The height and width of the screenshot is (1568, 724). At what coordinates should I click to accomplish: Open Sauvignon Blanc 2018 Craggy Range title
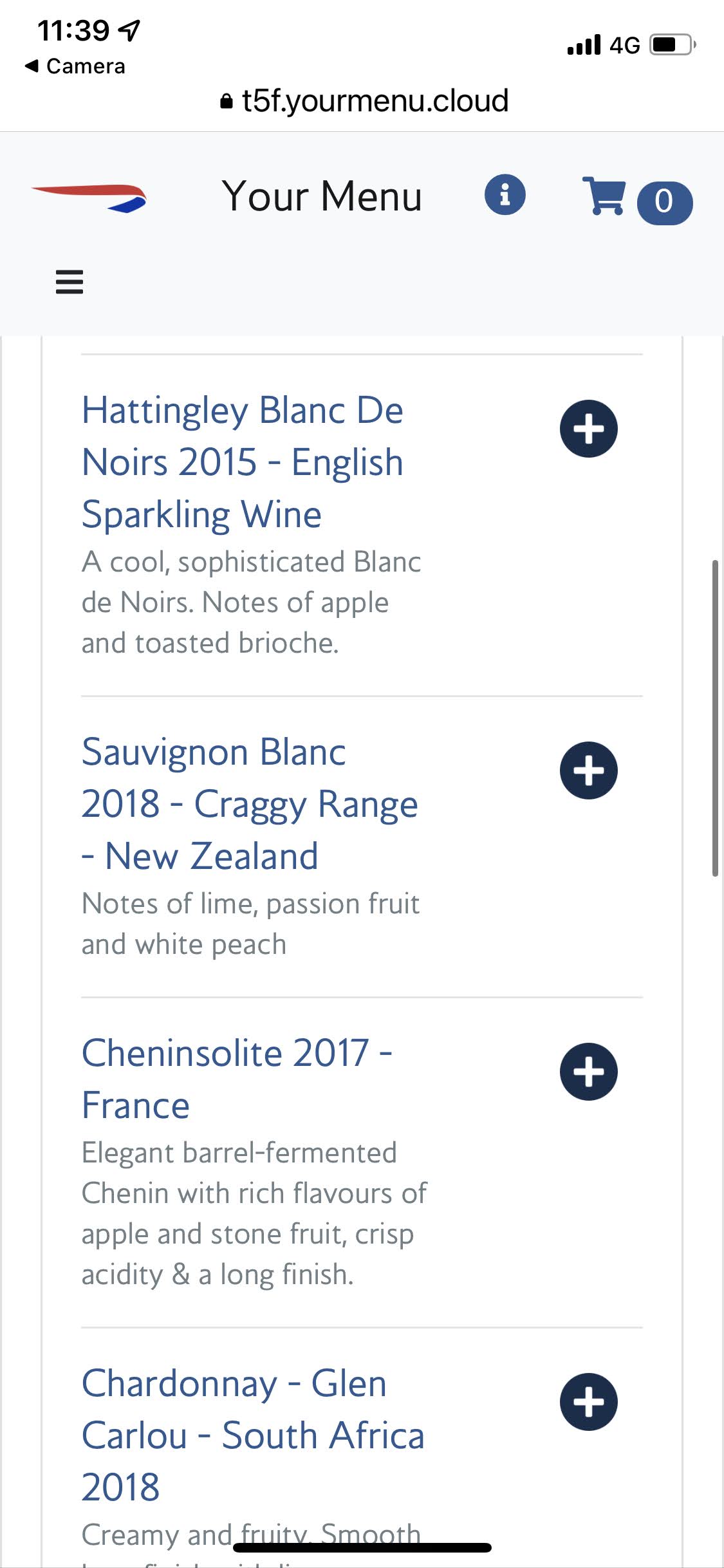[x=249, y=804]
